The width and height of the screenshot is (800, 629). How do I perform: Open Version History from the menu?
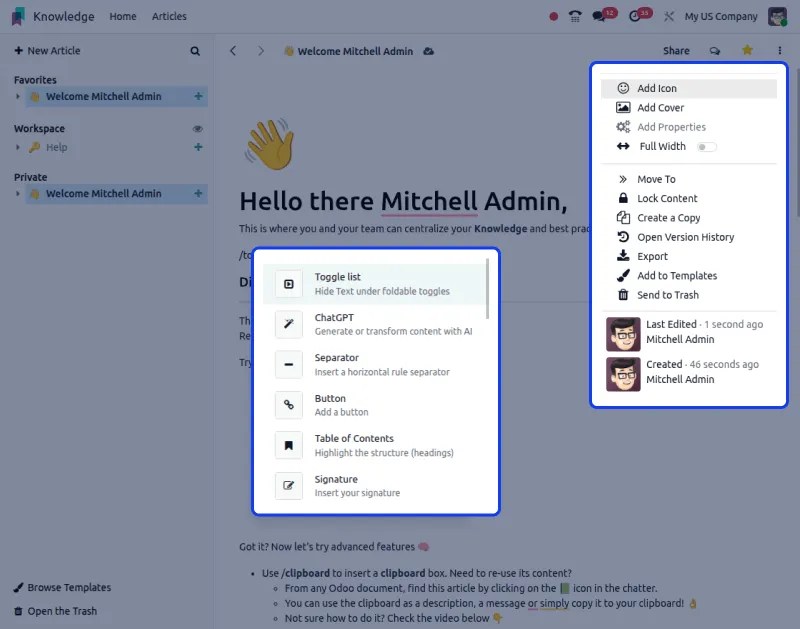(689, 237)
